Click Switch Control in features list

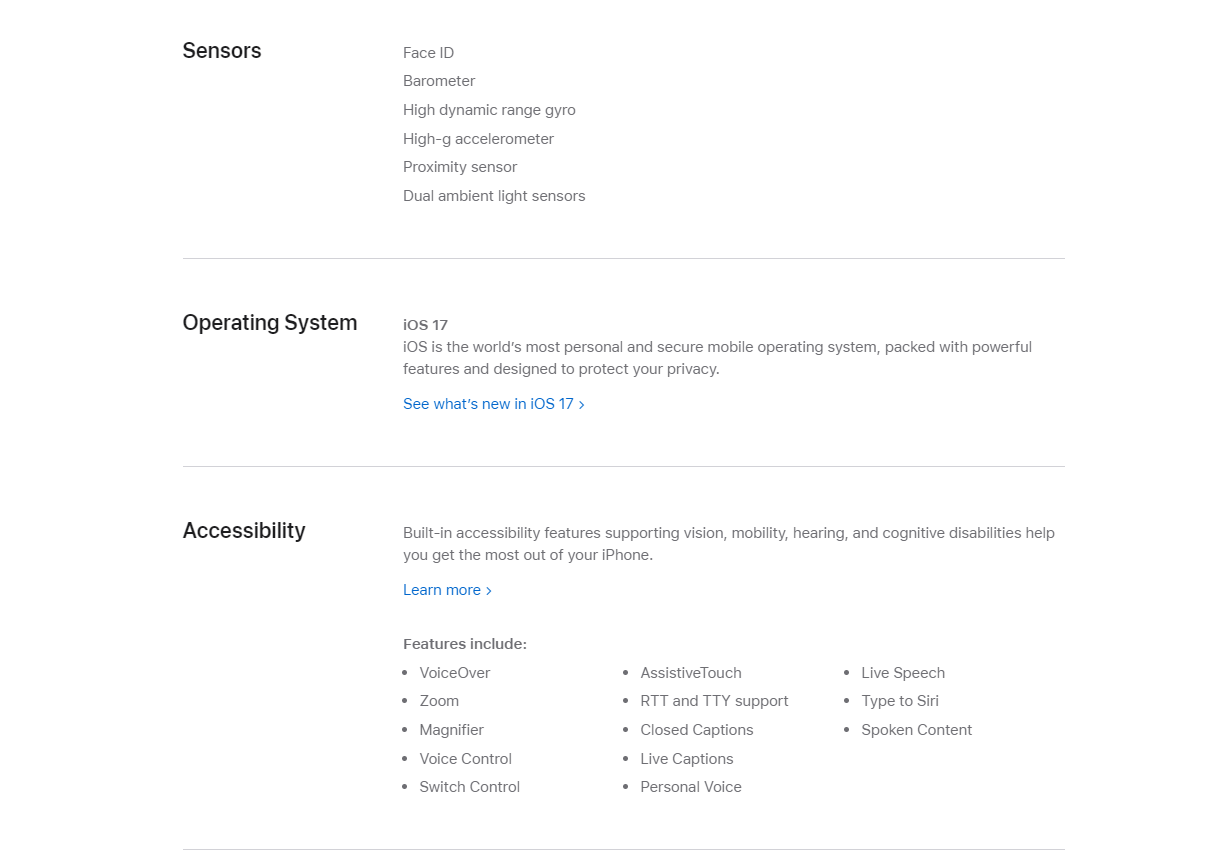click(470, 787)
